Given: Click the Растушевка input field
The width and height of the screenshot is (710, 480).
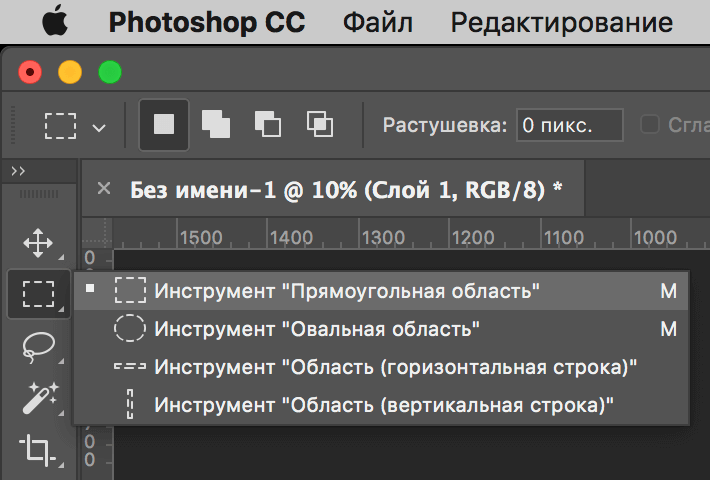Looking at the screenshot, I should pos(570,125).
